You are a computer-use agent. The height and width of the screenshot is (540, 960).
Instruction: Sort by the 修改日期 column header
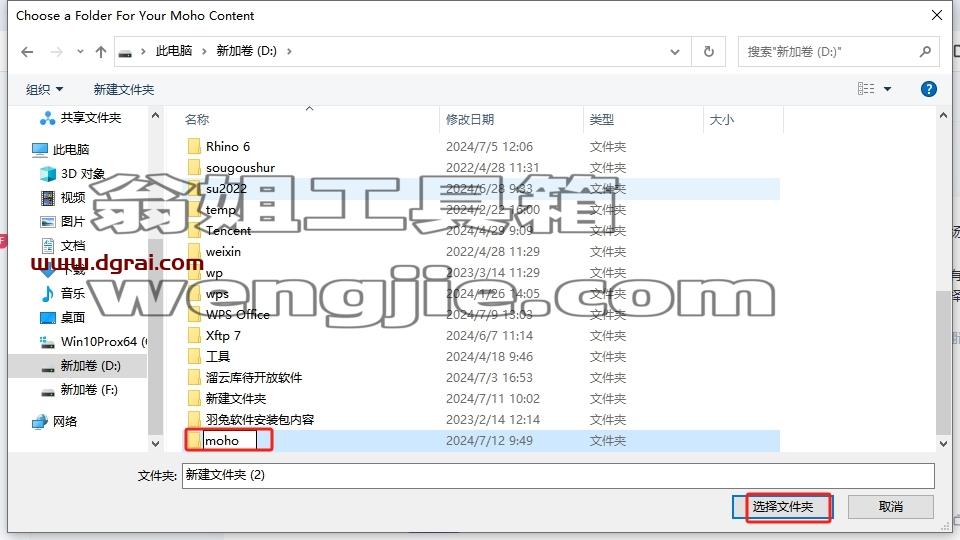470,119
